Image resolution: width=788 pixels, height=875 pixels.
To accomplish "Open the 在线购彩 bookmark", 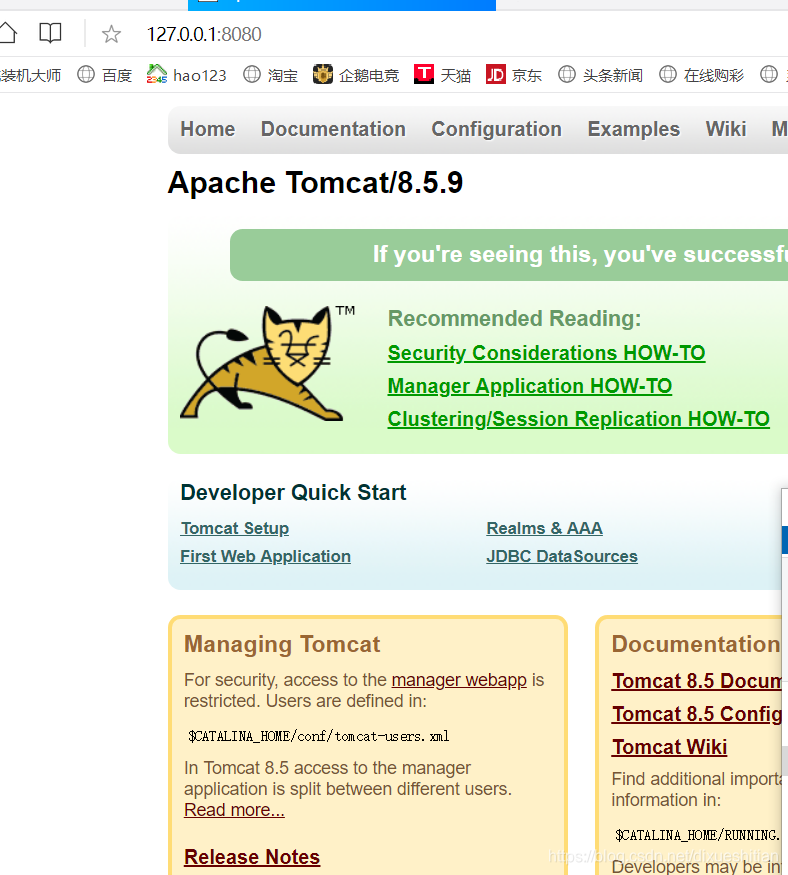I will (701, 74).
